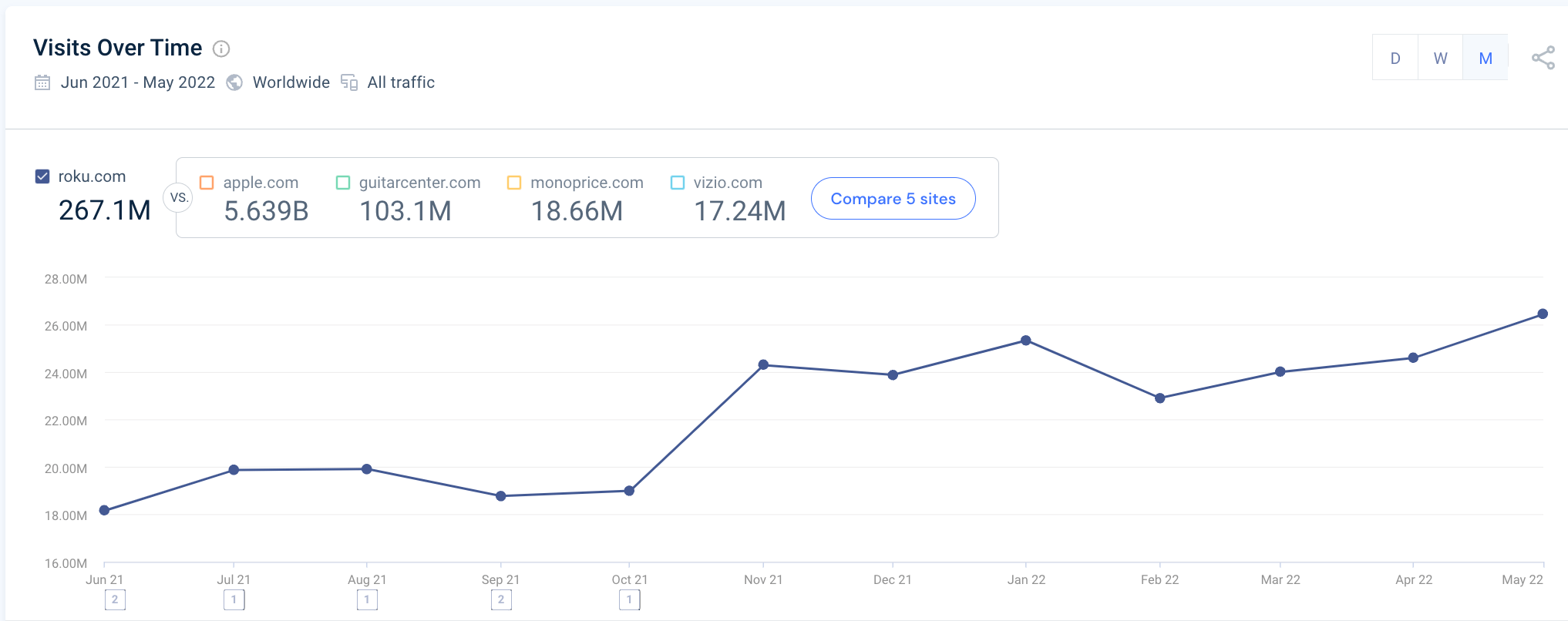
Task: Click the Nov 21 data point
Action: (x=763, y=364)
